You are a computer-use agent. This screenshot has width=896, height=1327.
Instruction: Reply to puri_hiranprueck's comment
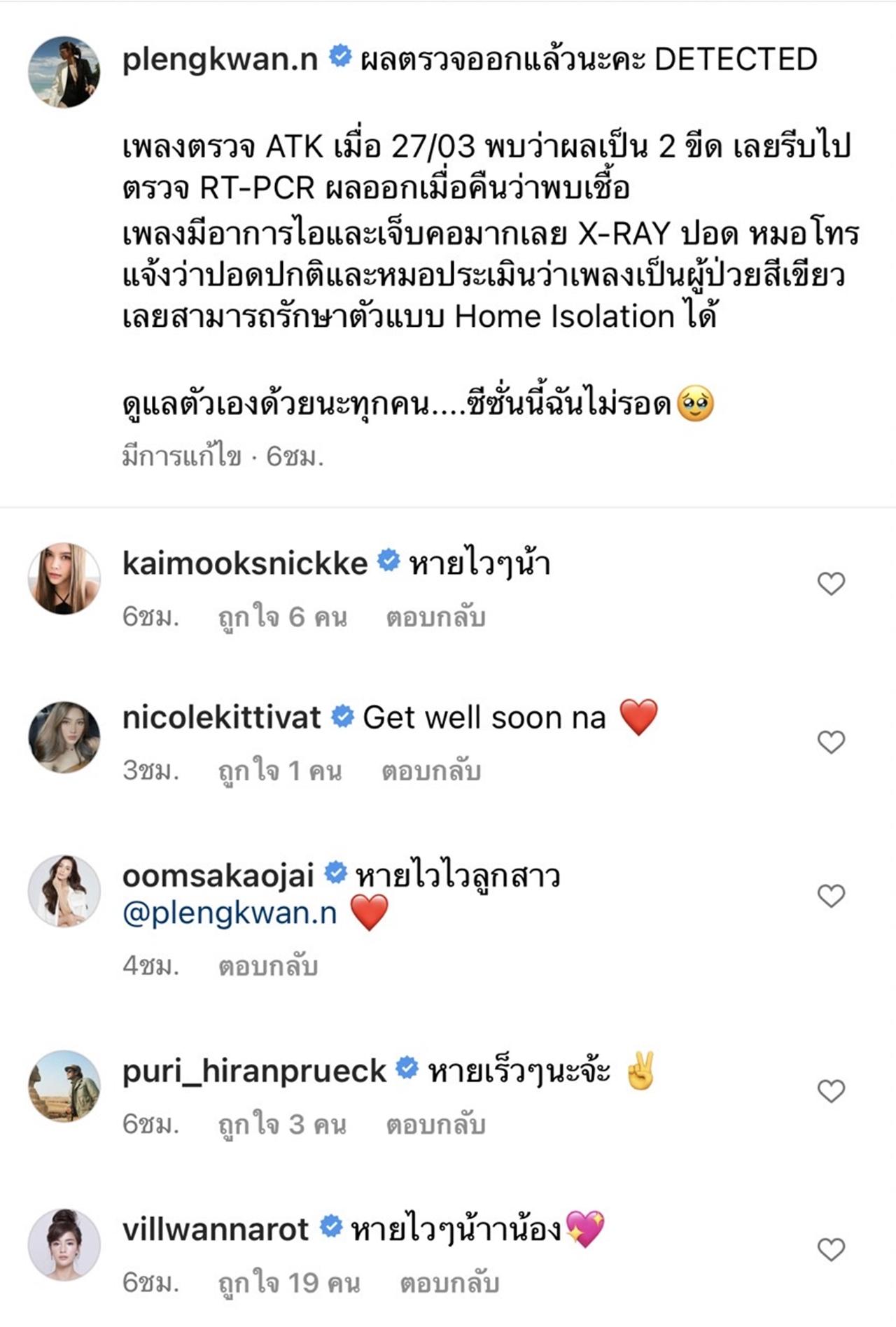435,1125
